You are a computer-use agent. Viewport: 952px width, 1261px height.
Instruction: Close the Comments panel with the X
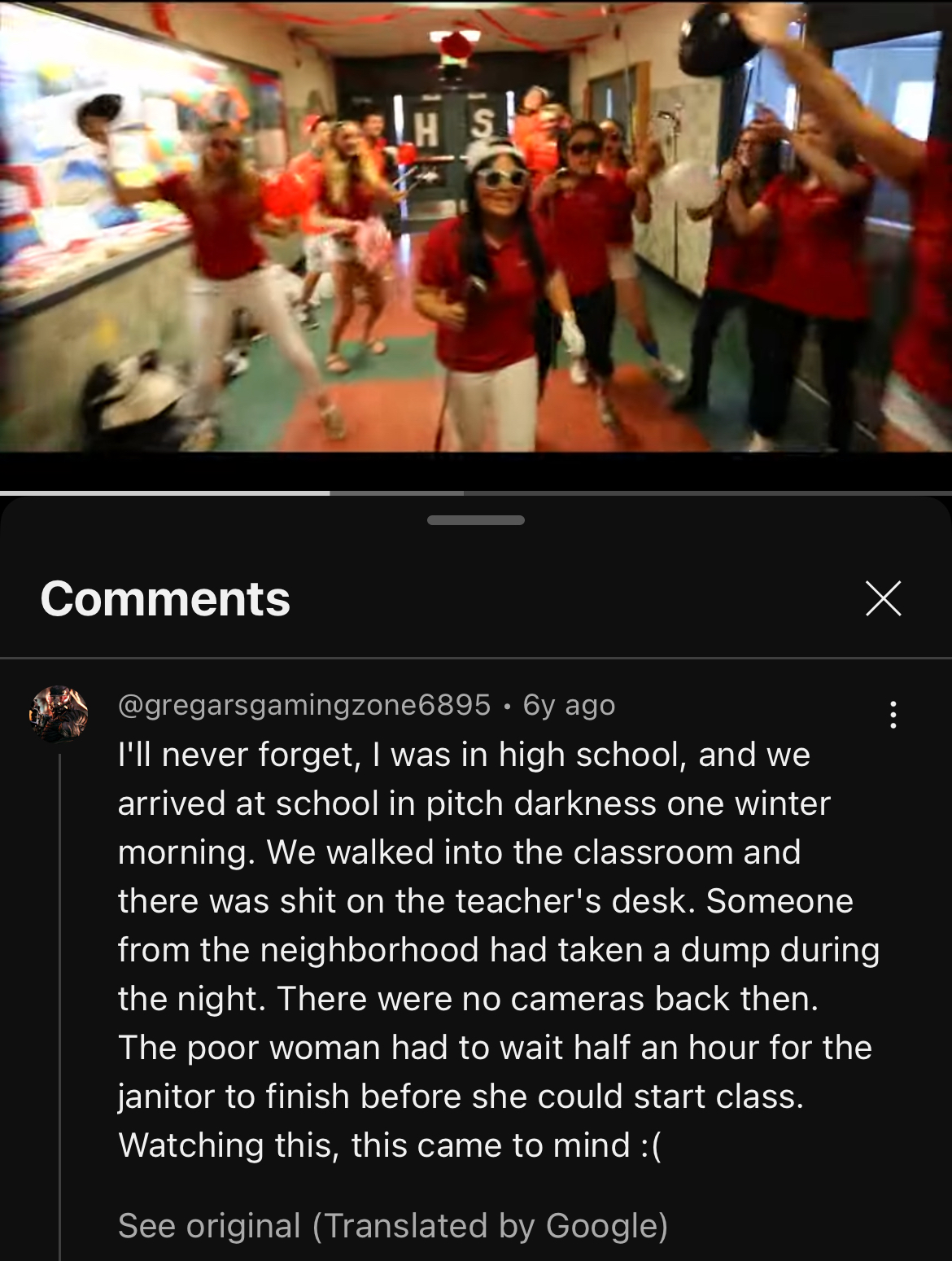coord(883,598)
